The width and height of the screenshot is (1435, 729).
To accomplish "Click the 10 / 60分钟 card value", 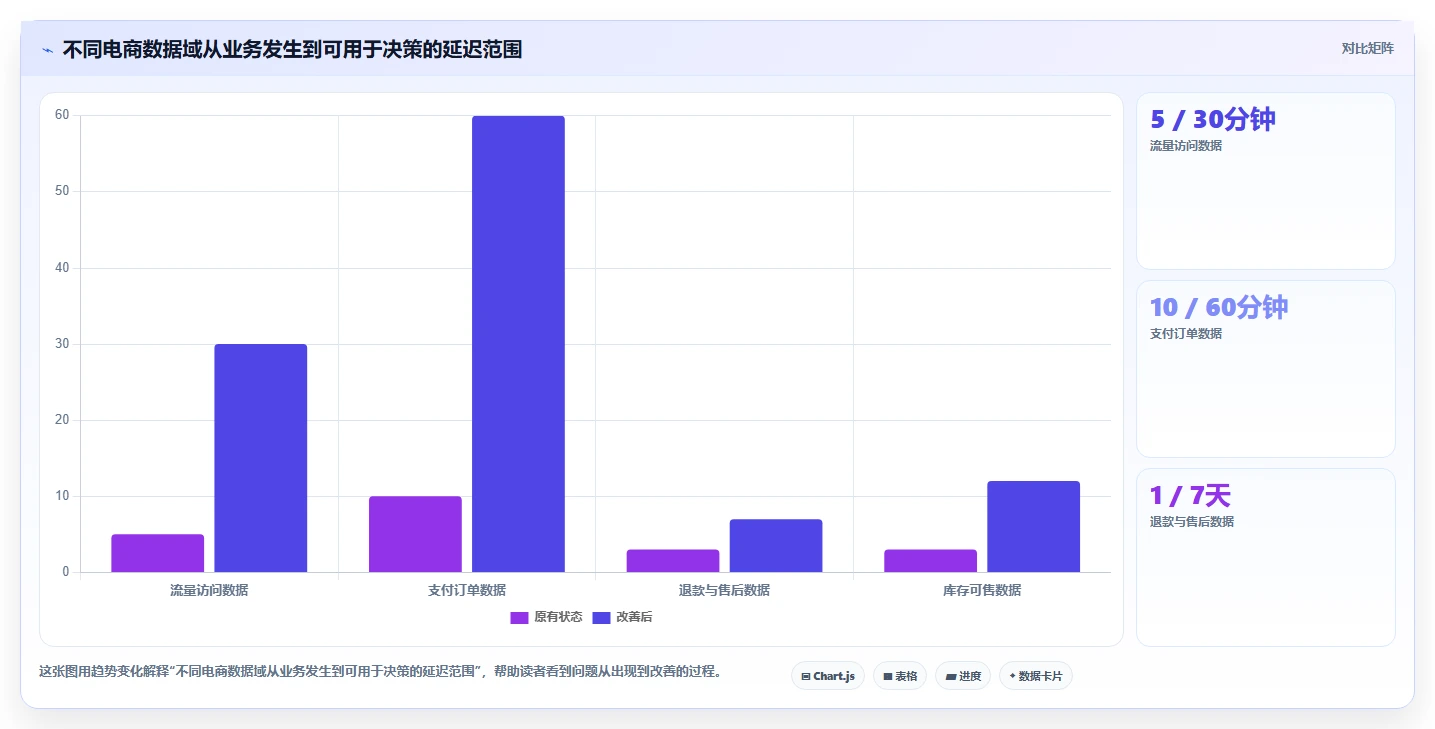I will (x=1219, y=307).
